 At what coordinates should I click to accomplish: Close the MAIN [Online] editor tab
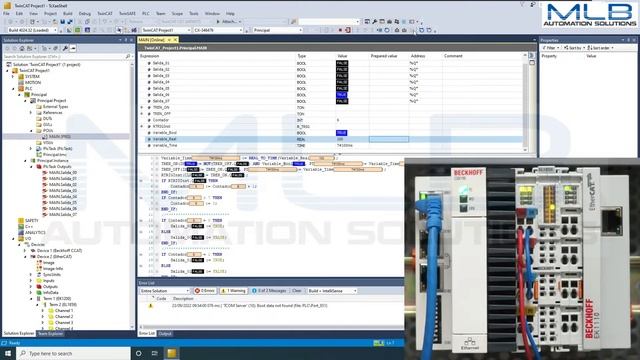pos(176,40)
